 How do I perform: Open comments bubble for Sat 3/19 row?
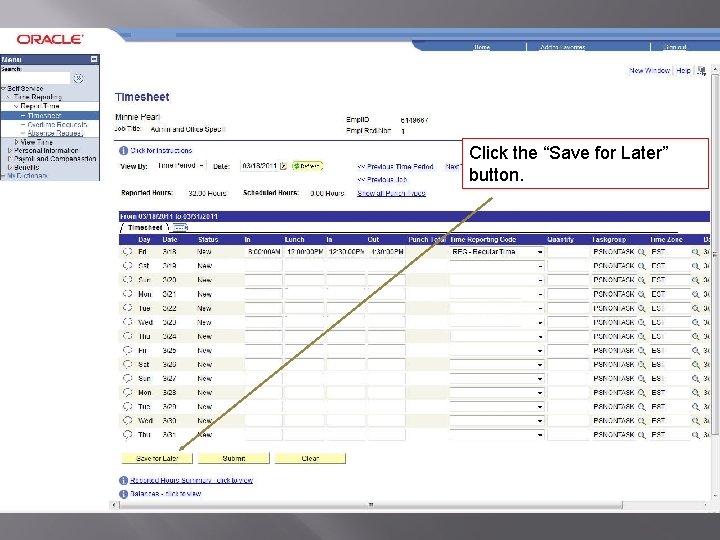pos(128,265)
